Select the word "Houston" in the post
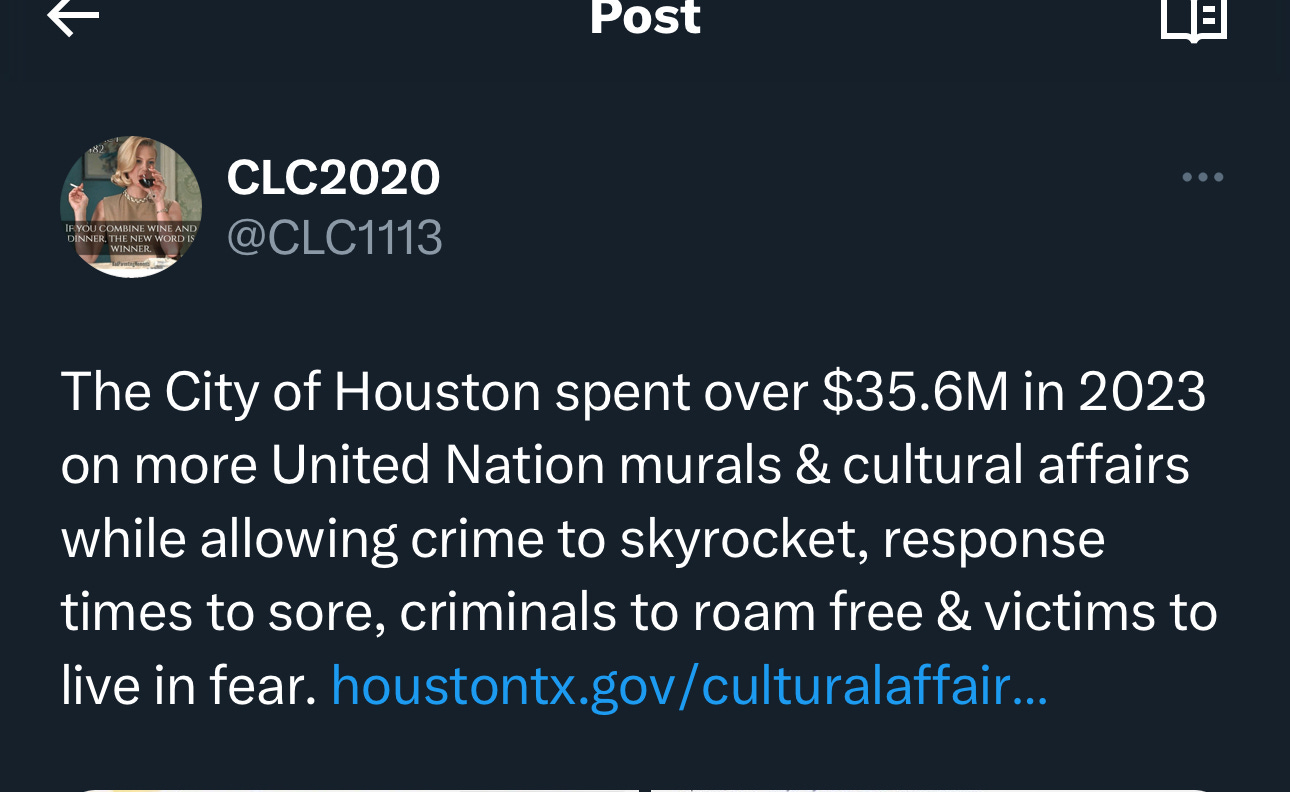Screen dimensions: 1290x792 (437, 393)
